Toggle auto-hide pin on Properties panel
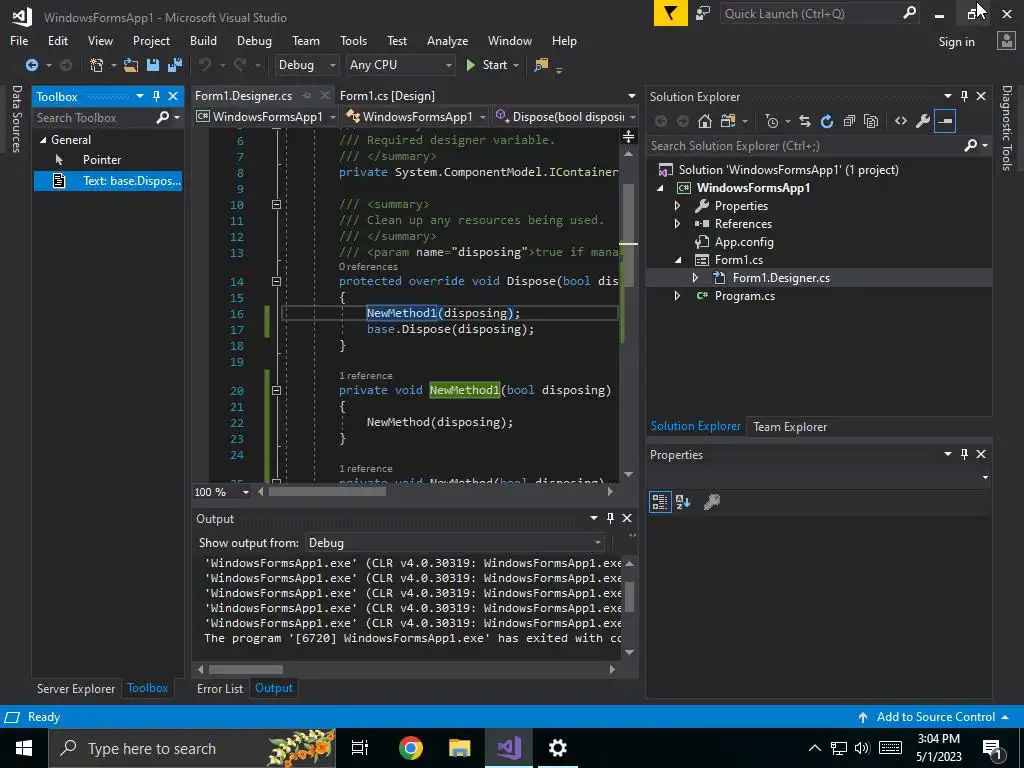1024x768 pixels. click(964, 454)
